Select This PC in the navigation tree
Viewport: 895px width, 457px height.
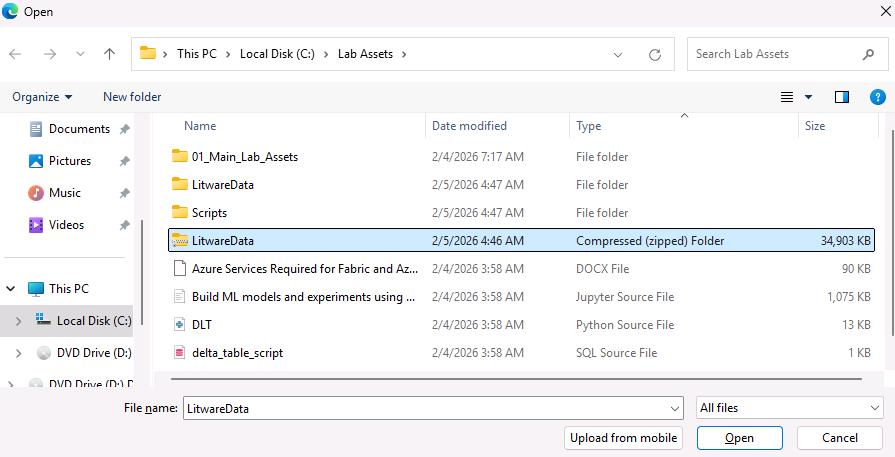point(68,289)
